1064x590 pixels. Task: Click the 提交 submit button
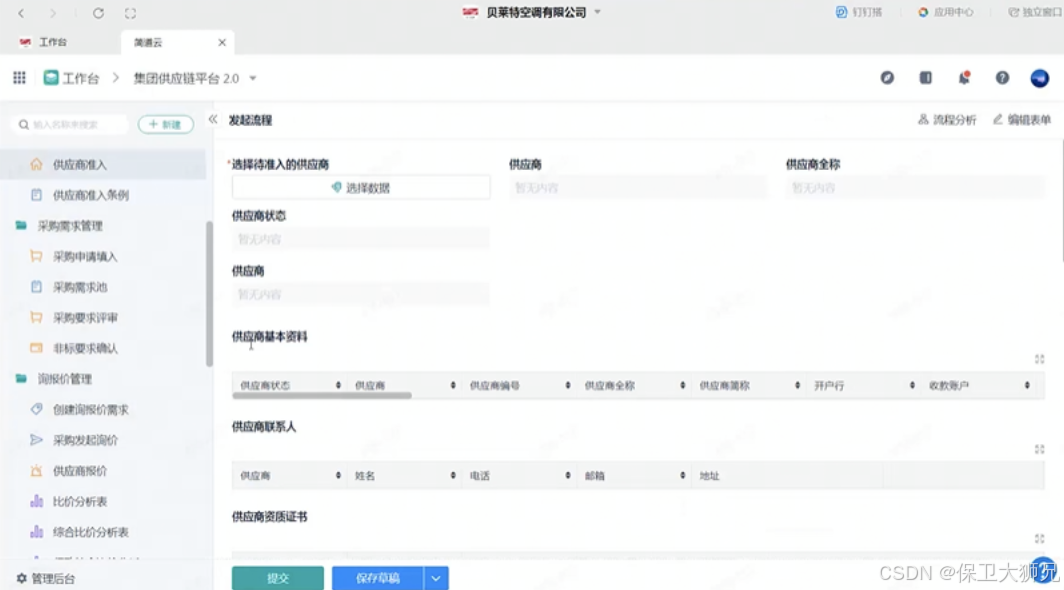tap(276, 577)
